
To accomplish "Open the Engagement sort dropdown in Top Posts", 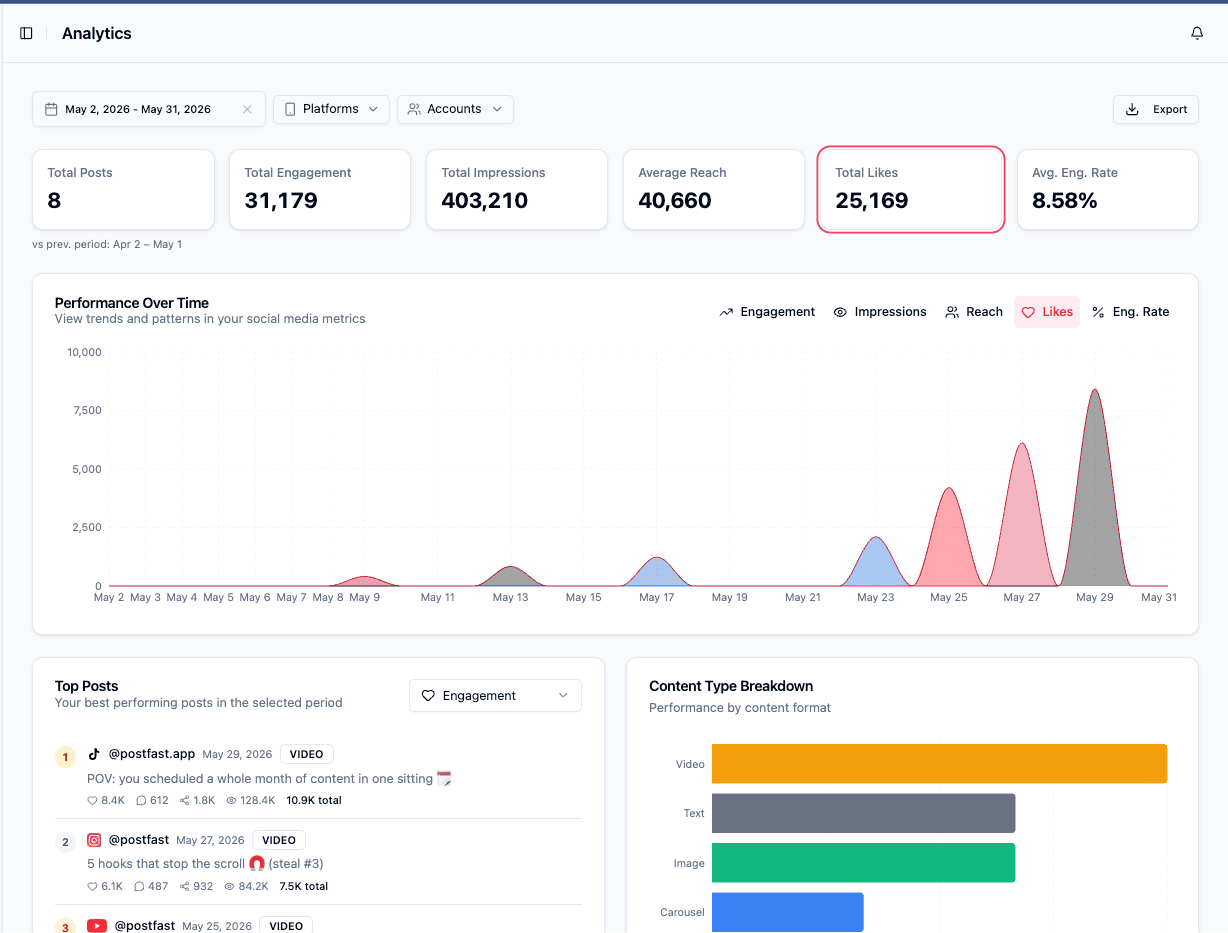I will pyautogui.click(x=495, y=695).
